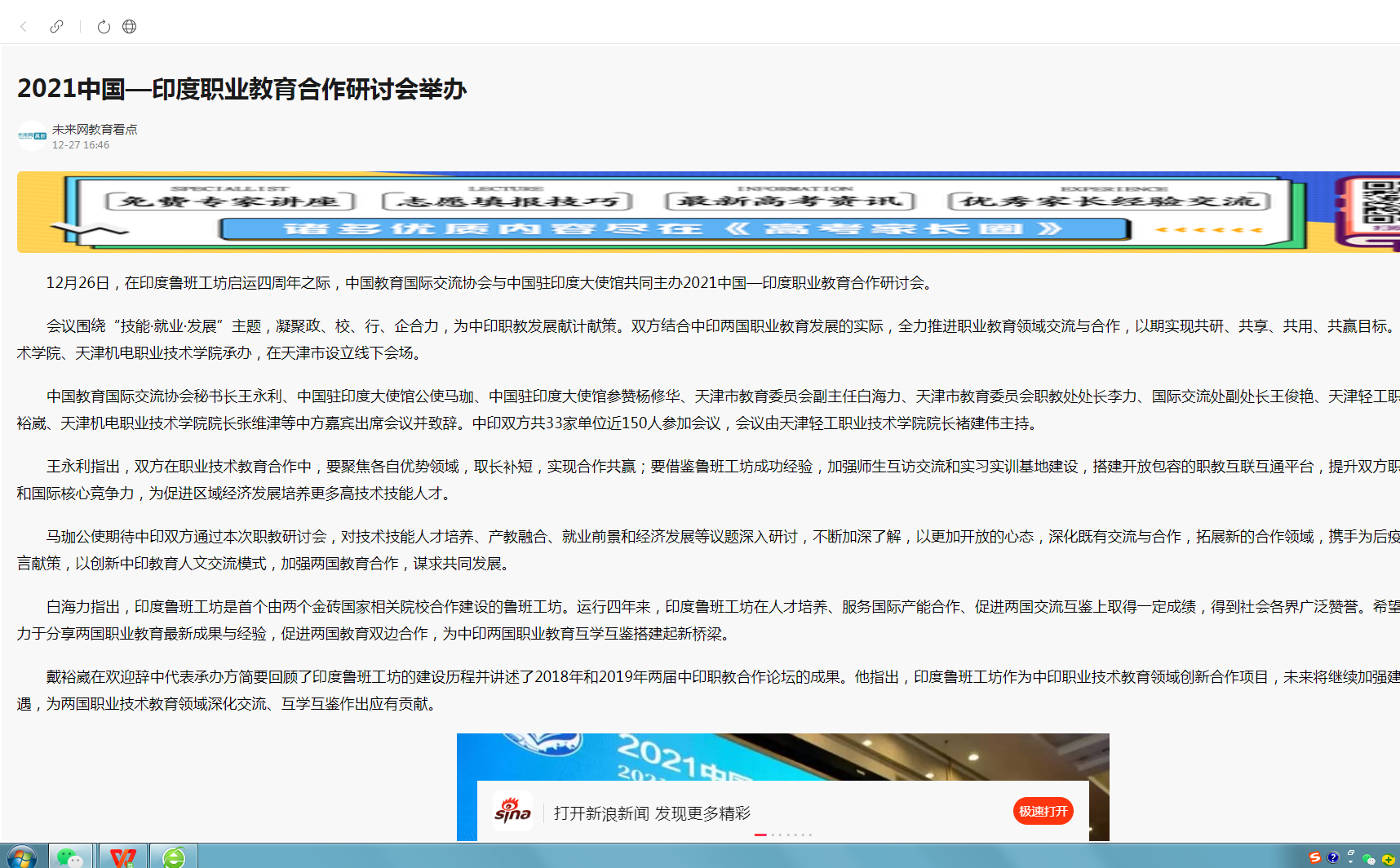Click the Windows Start button
1400x868 pixels.
click(x=20, y=857)
